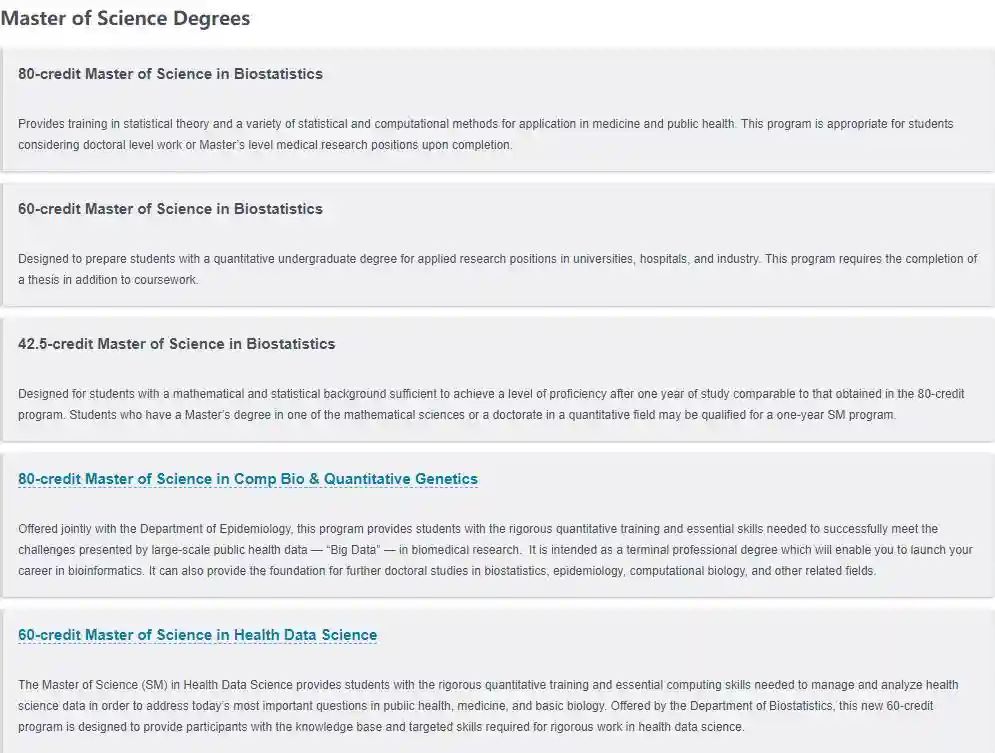Click the paragraph starting "Provides training in statistical theory"
This screenshot has width=995, height=753.
click(485, 134)
